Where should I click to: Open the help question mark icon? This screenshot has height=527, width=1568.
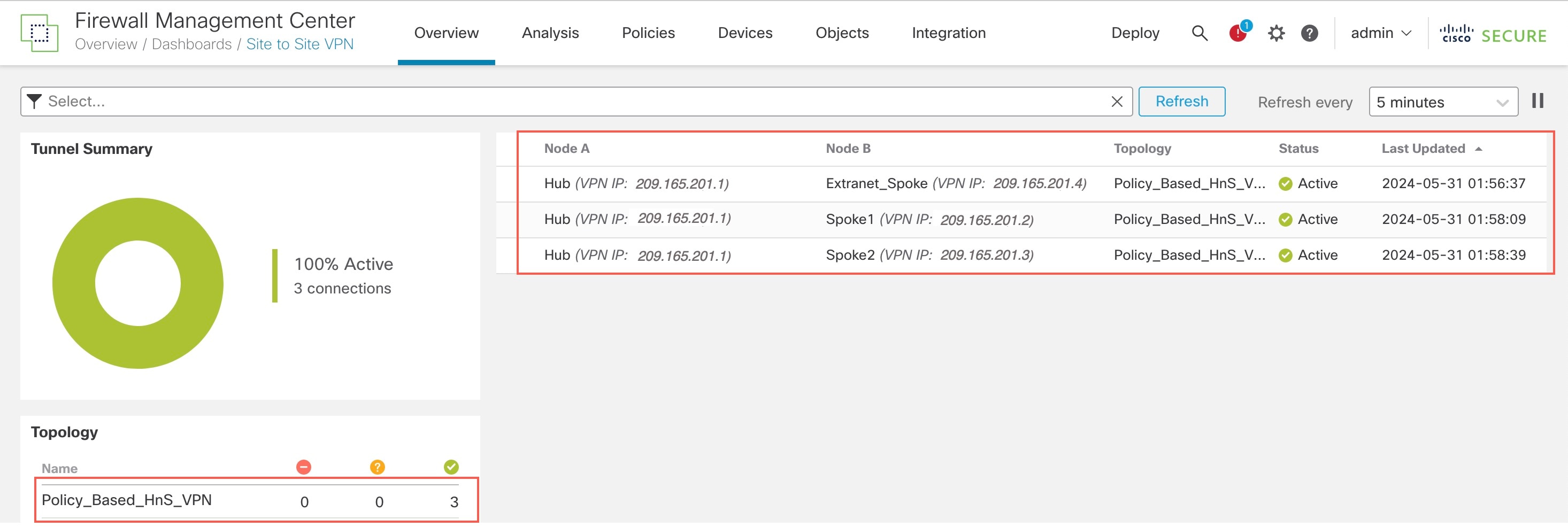1309,33
